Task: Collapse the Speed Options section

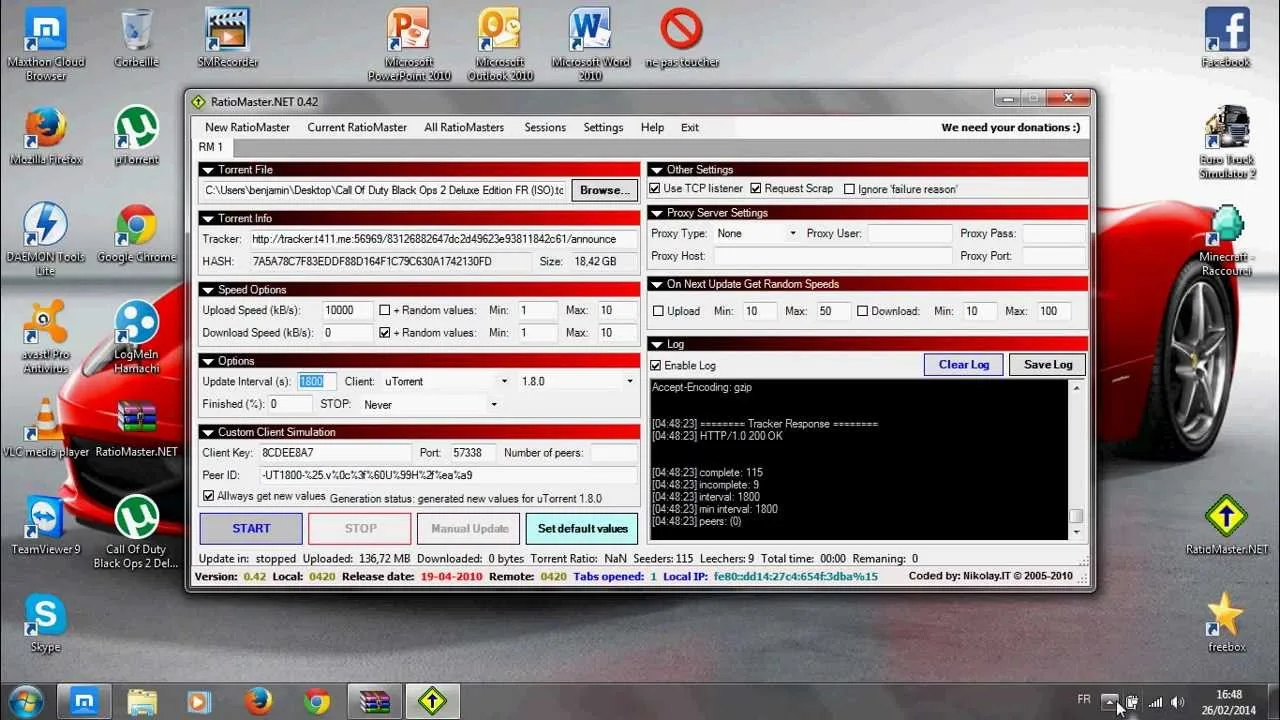Action: click(x=208, y=290)
